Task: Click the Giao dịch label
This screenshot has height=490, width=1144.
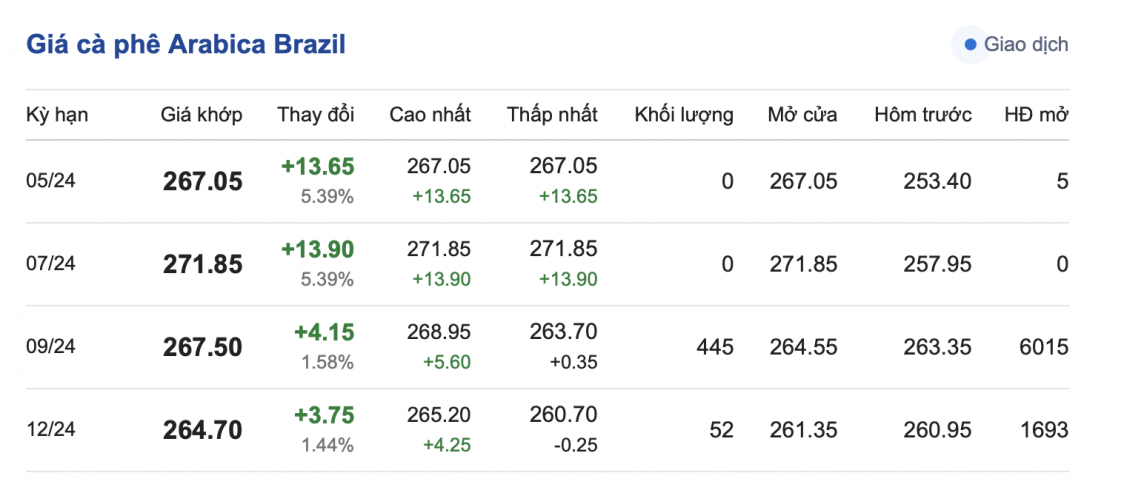Action: 1026,45
